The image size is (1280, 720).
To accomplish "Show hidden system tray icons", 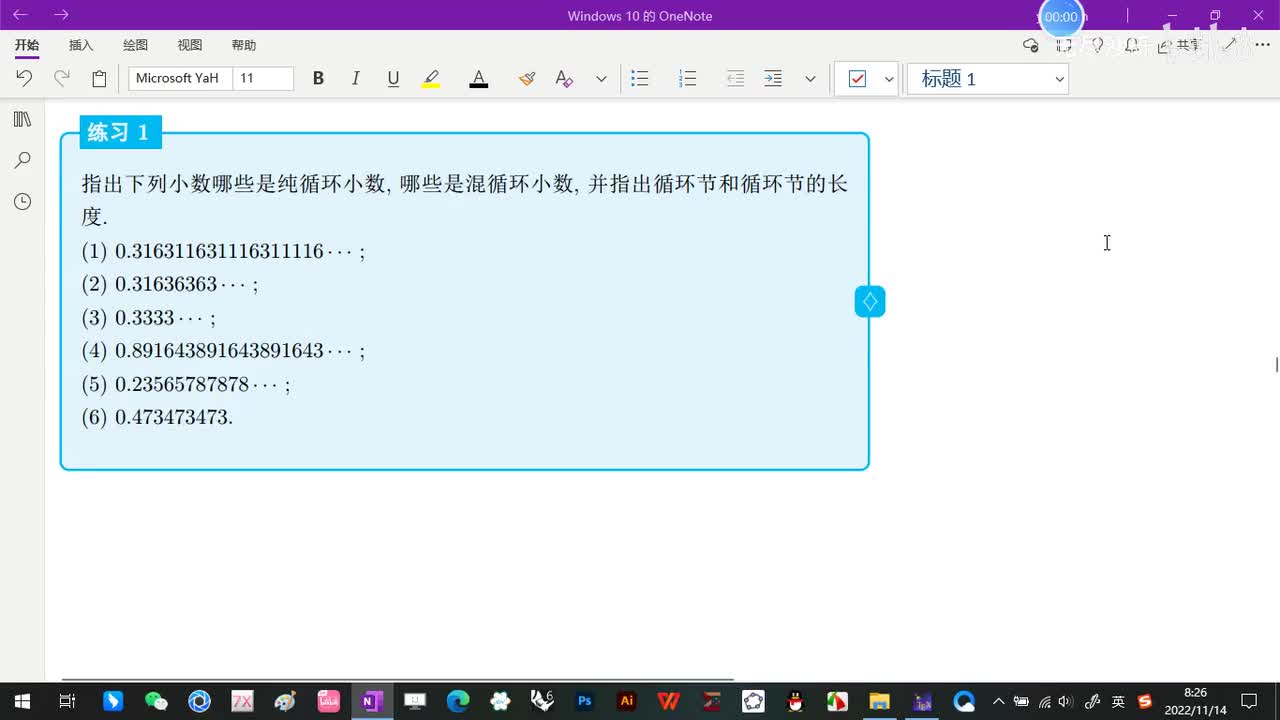I will pos(998,701).
